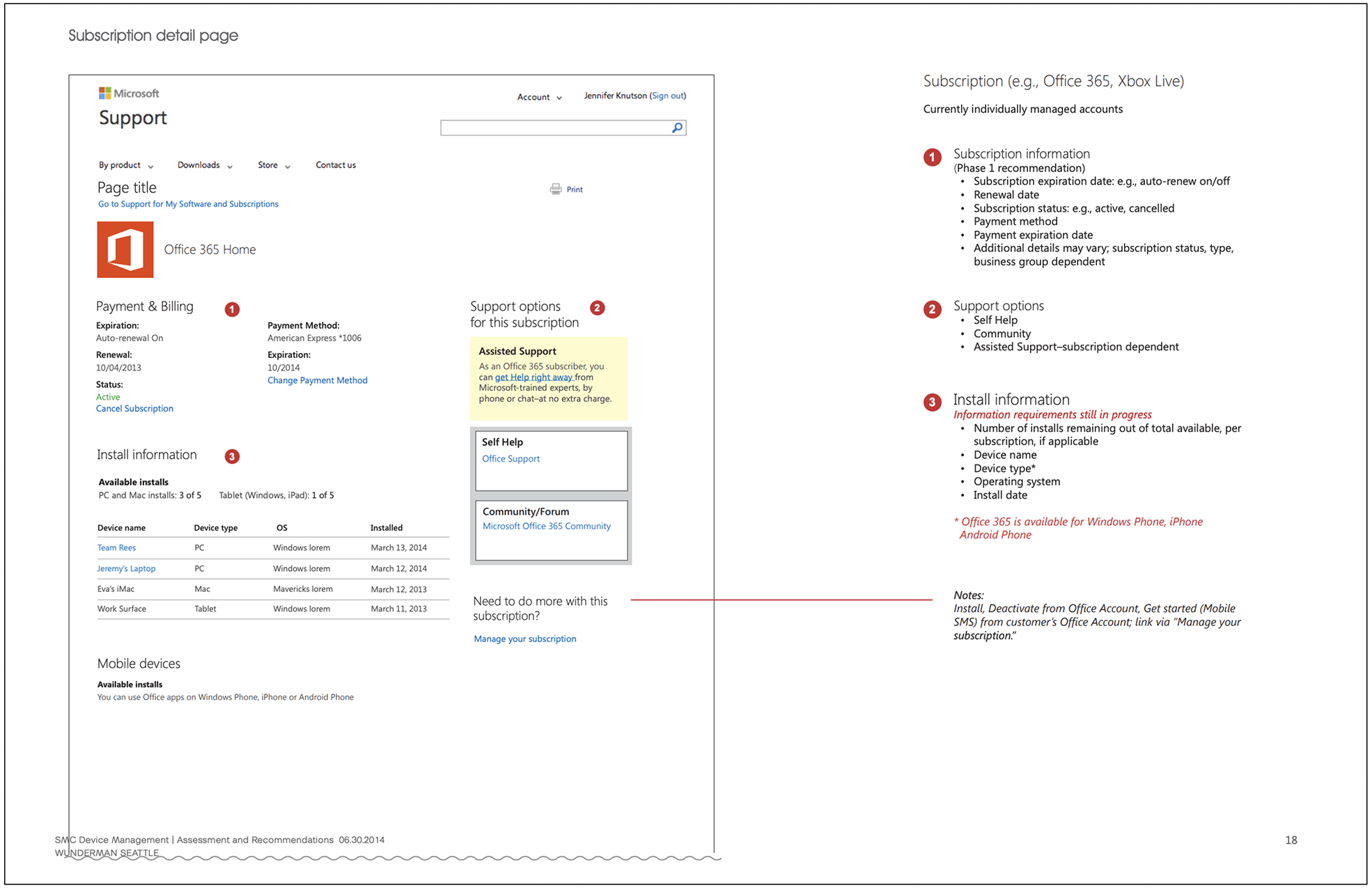Click numbered badge 3 next to Install information
1372x890 pixels.
232,456
